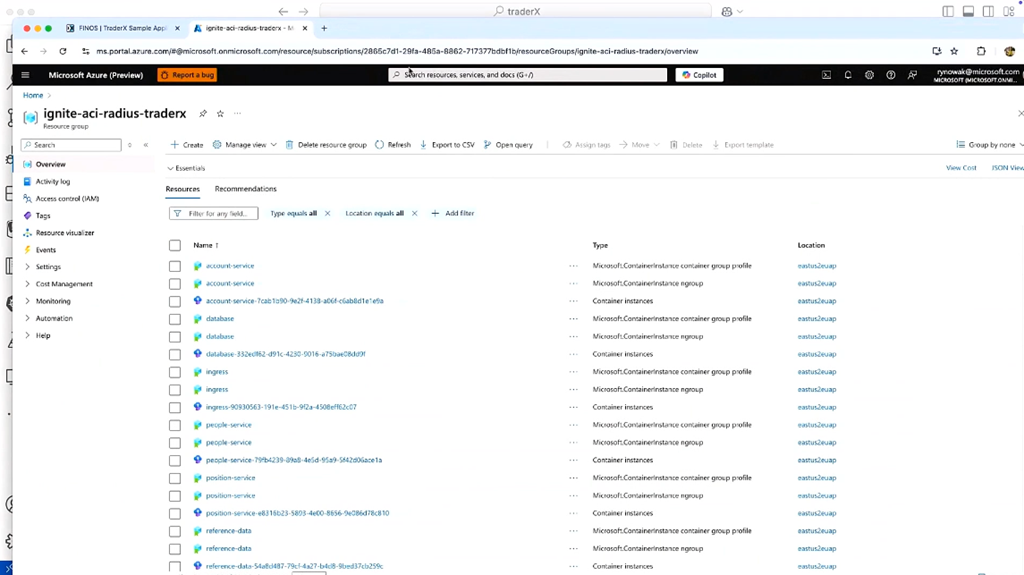1024x575 pixels.
Task: Focus the Filter for any field box
Action: click(x=214, y=214)
